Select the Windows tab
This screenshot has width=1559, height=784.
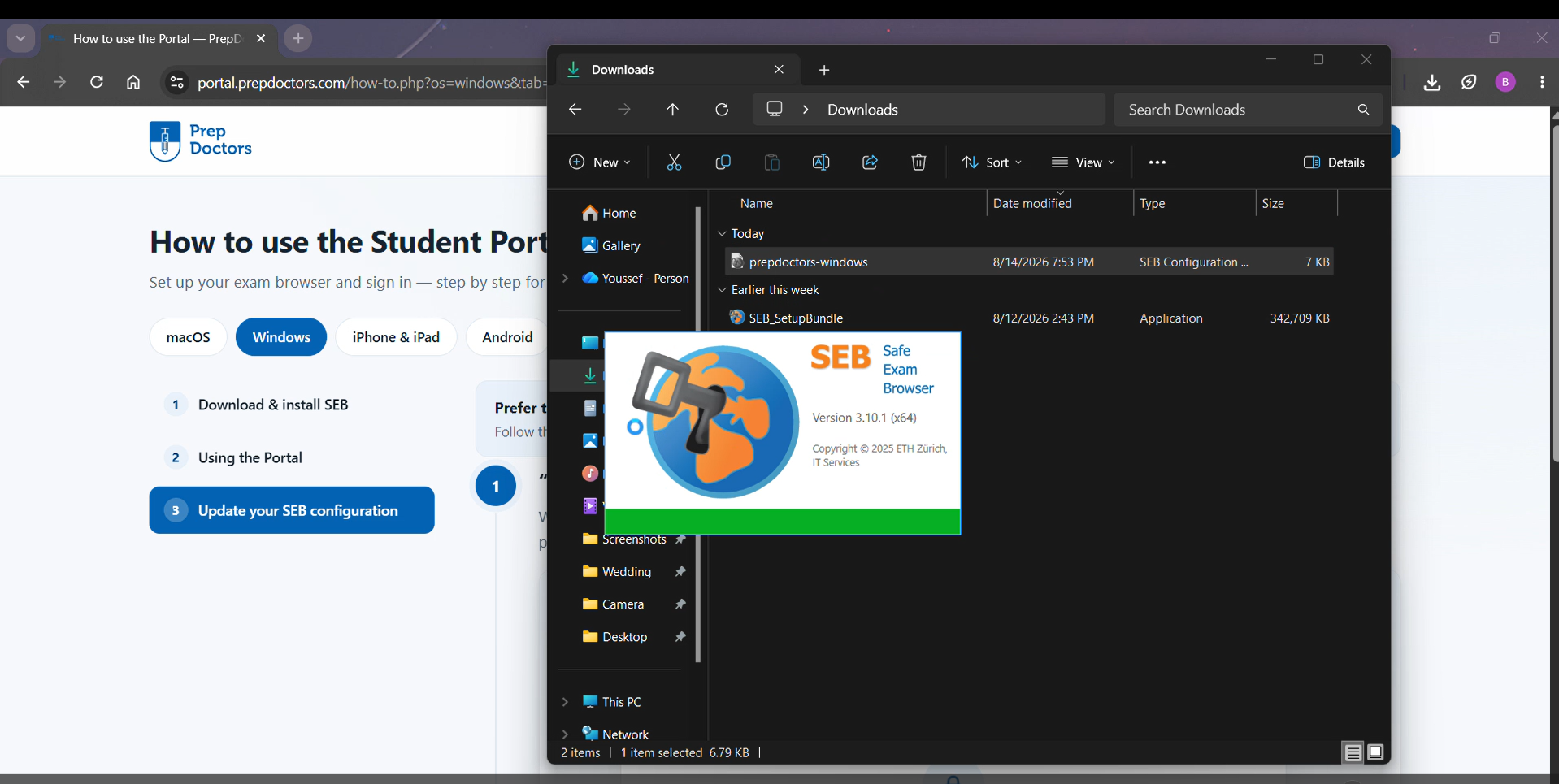point(281,337)
